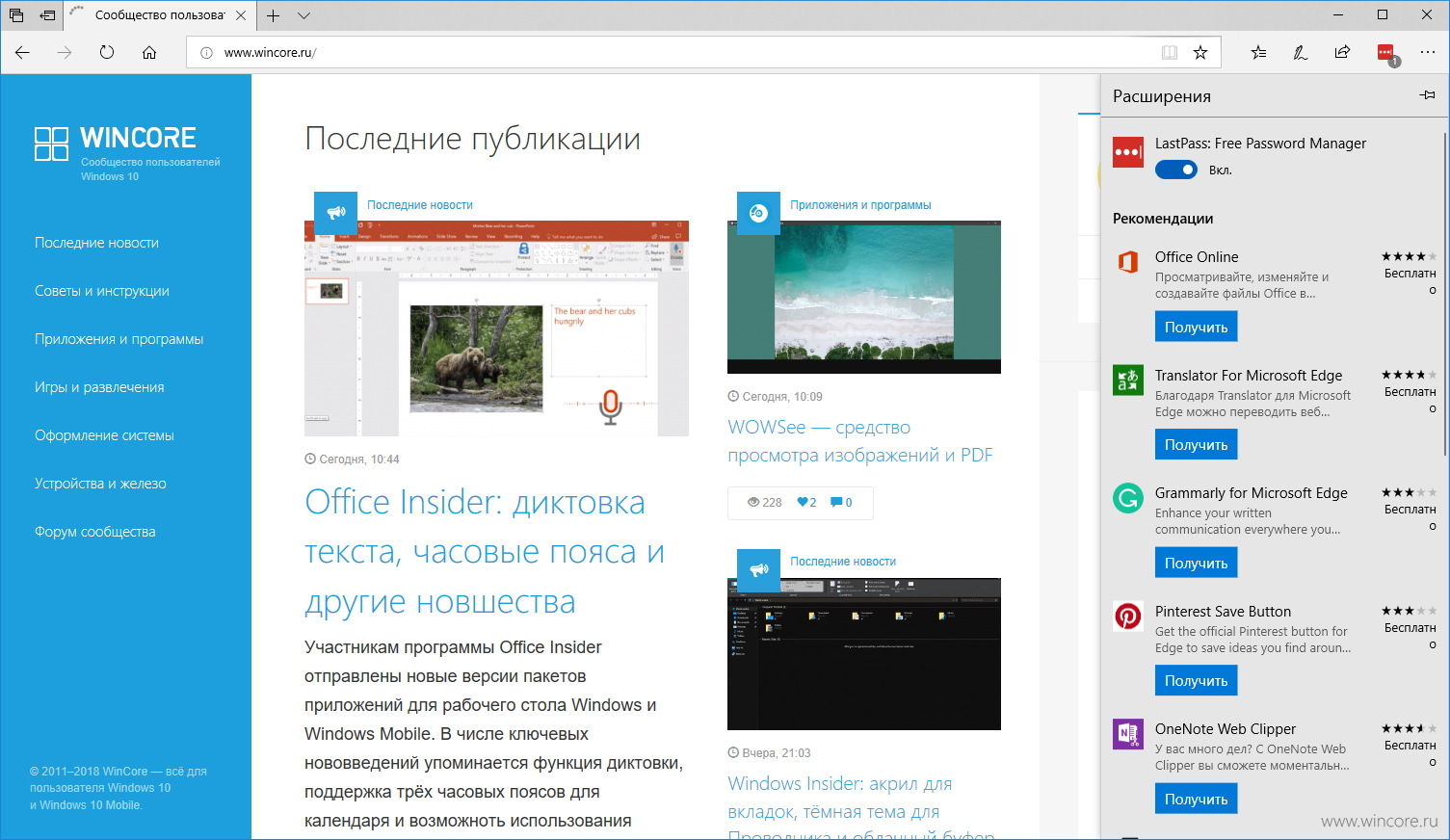
Task: Click the Pinterest Save Button icon
Action: pyautogui.click(x=1128, y=616)
